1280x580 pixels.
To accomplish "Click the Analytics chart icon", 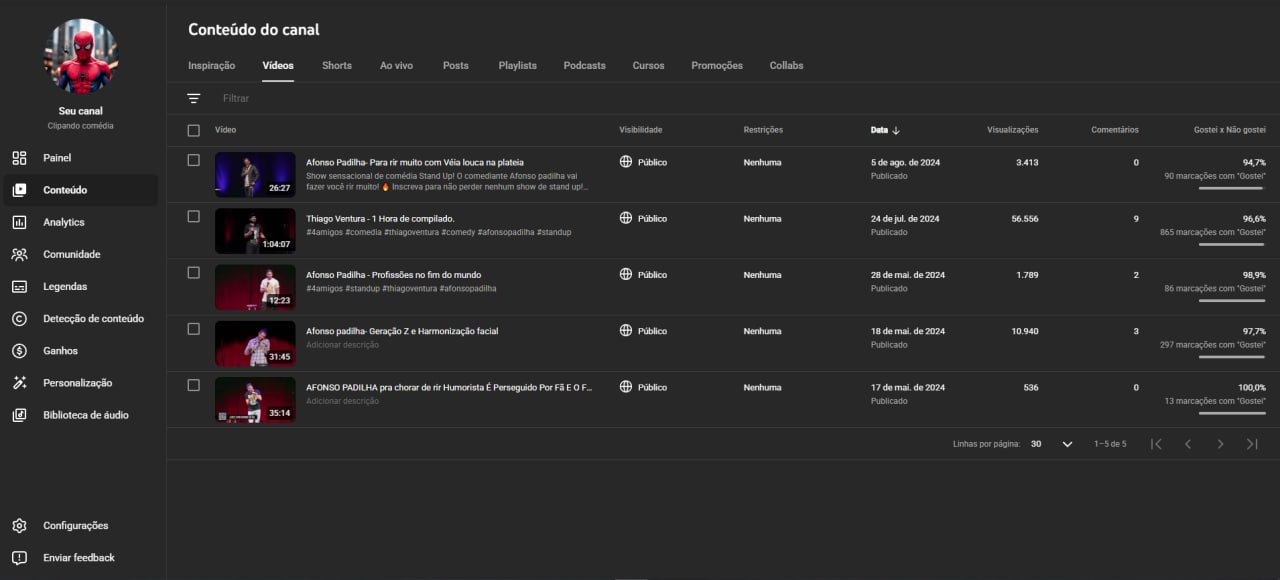I will click(19, 222).
